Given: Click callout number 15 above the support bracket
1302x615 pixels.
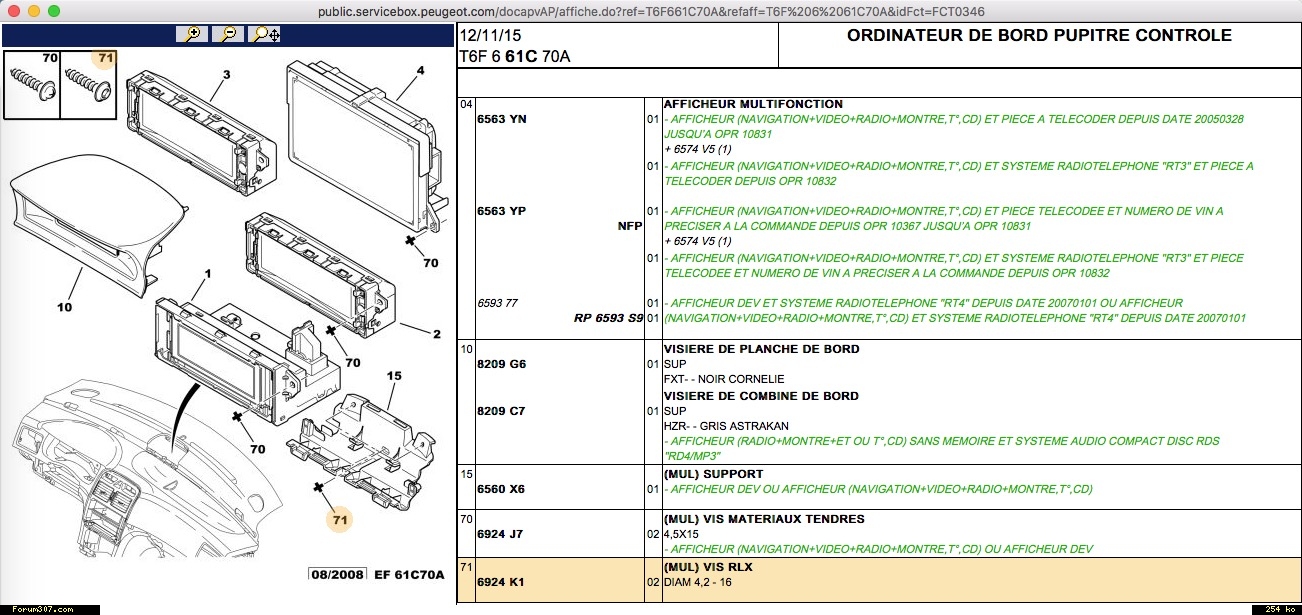Looking at the screenshot, I should (394, 376).
